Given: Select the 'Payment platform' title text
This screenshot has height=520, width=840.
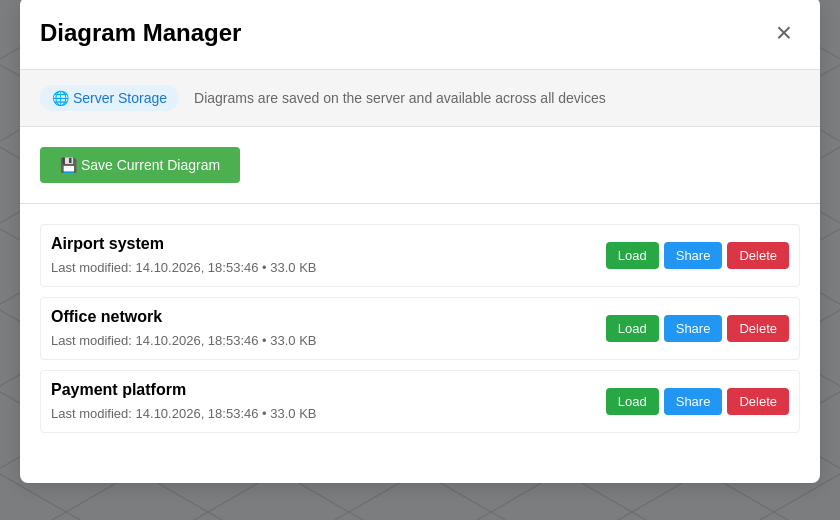Looking at the screenshot, I should click(118, 389).
